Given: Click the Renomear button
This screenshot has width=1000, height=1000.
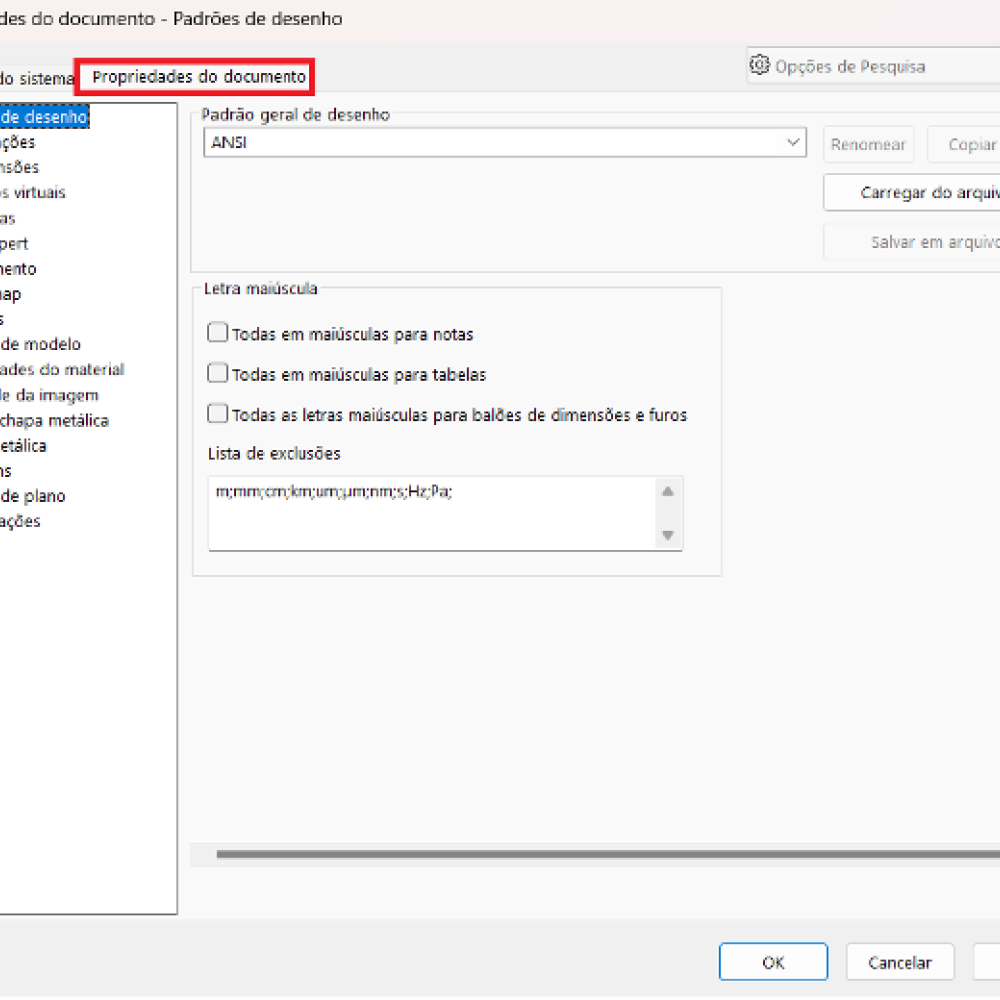Looking at the screenshot, I should 867,145.
